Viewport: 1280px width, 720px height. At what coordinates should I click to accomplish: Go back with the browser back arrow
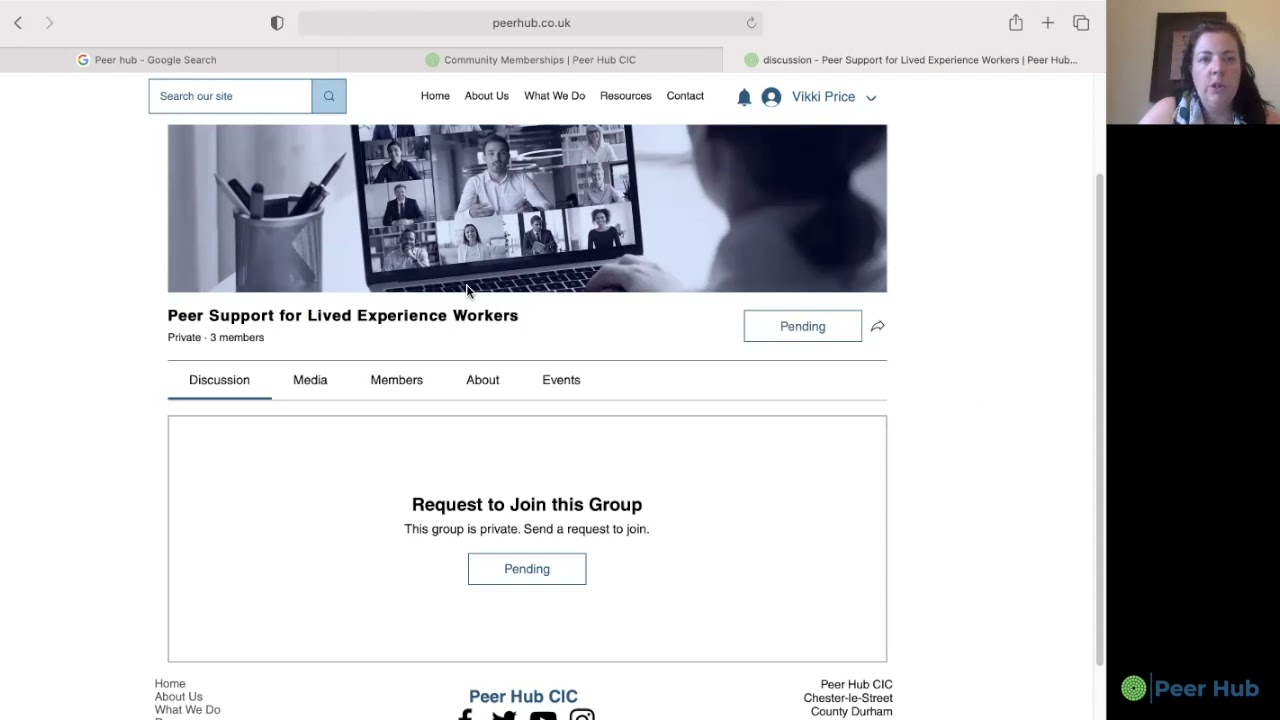tap(18, 23)
